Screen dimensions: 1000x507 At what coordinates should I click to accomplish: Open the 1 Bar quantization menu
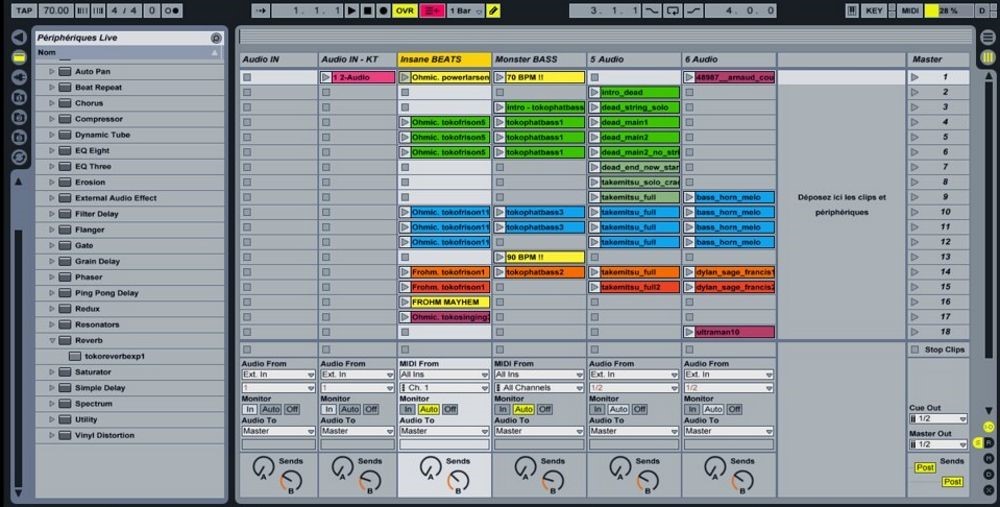(466, 10)
